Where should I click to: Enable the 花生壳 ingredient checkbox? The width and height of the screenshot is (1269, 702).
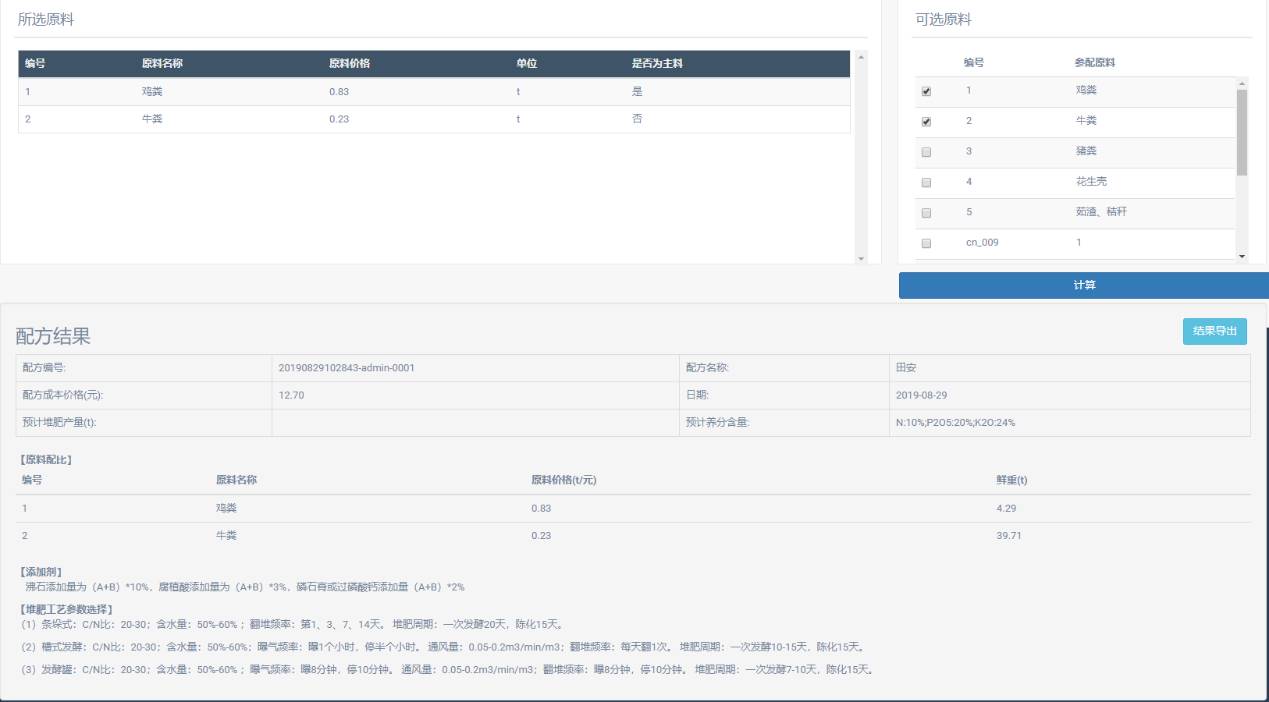[926, 183]
